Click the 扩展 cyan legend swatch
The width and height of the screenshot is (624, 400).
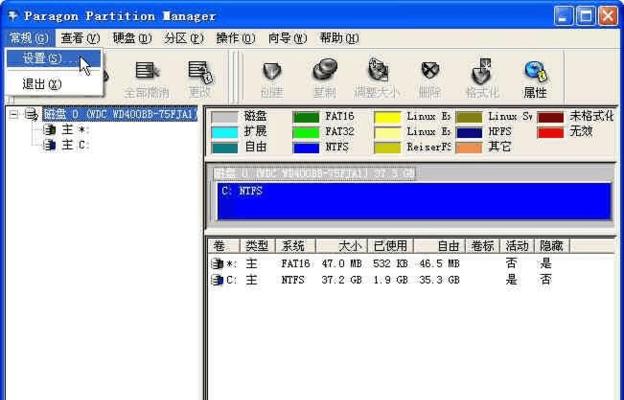click(x=225, y=132)
